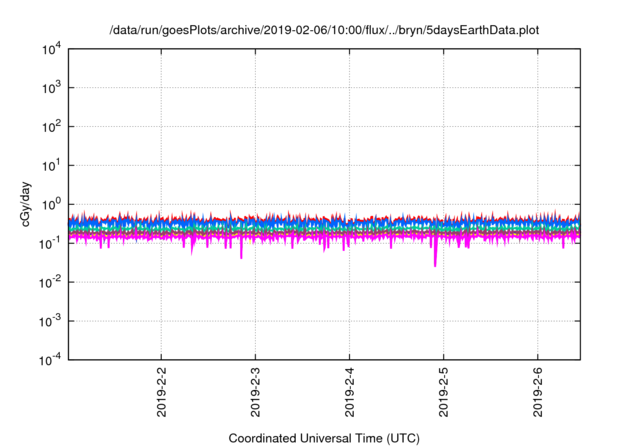Screen dimensions: 640x448
Task: Click the 10^2 y-axis tick label
Action: tap(51, 127)
